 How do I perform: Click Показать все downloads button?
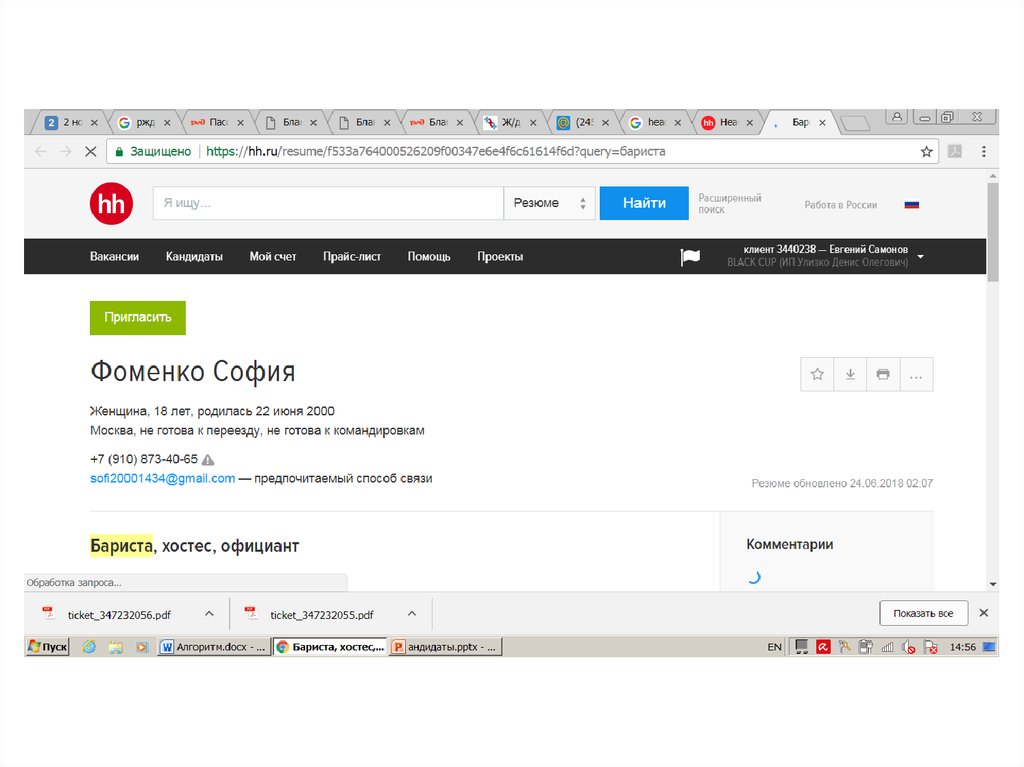pyautogui.click(x=923, y=613)
